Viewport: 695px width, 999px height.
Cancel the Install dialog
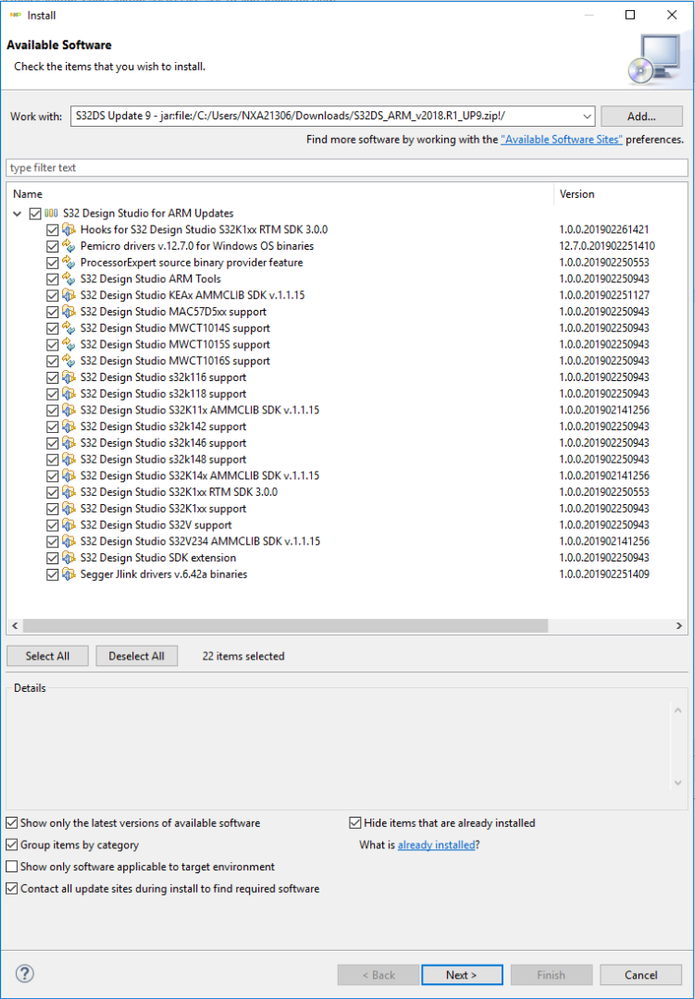[x=641, y=975]
